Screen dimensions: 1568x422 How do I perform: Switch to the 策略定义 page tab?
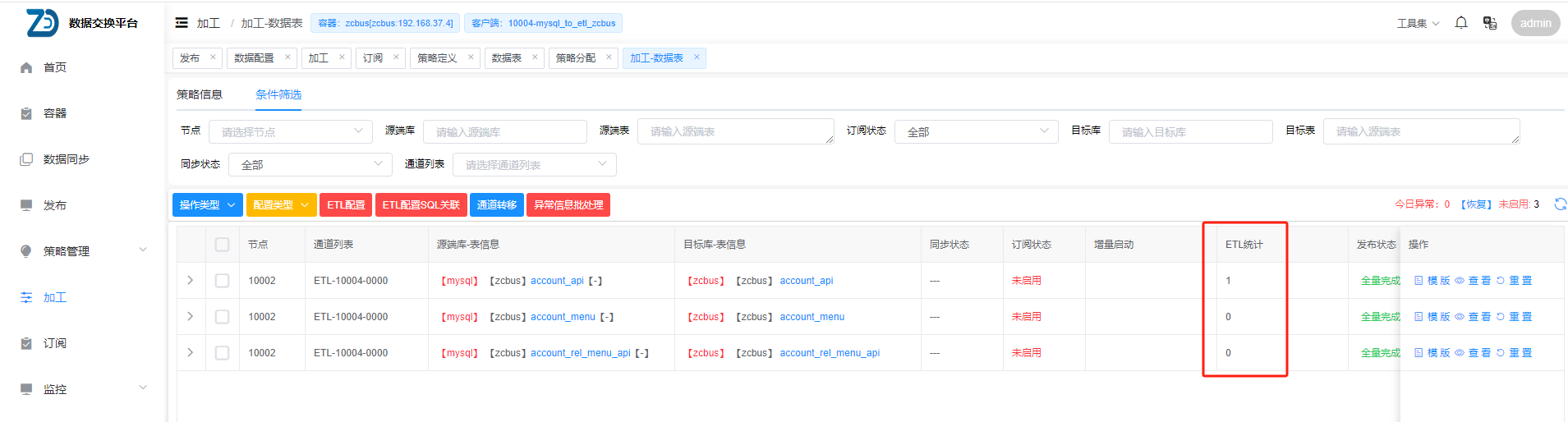437,58
